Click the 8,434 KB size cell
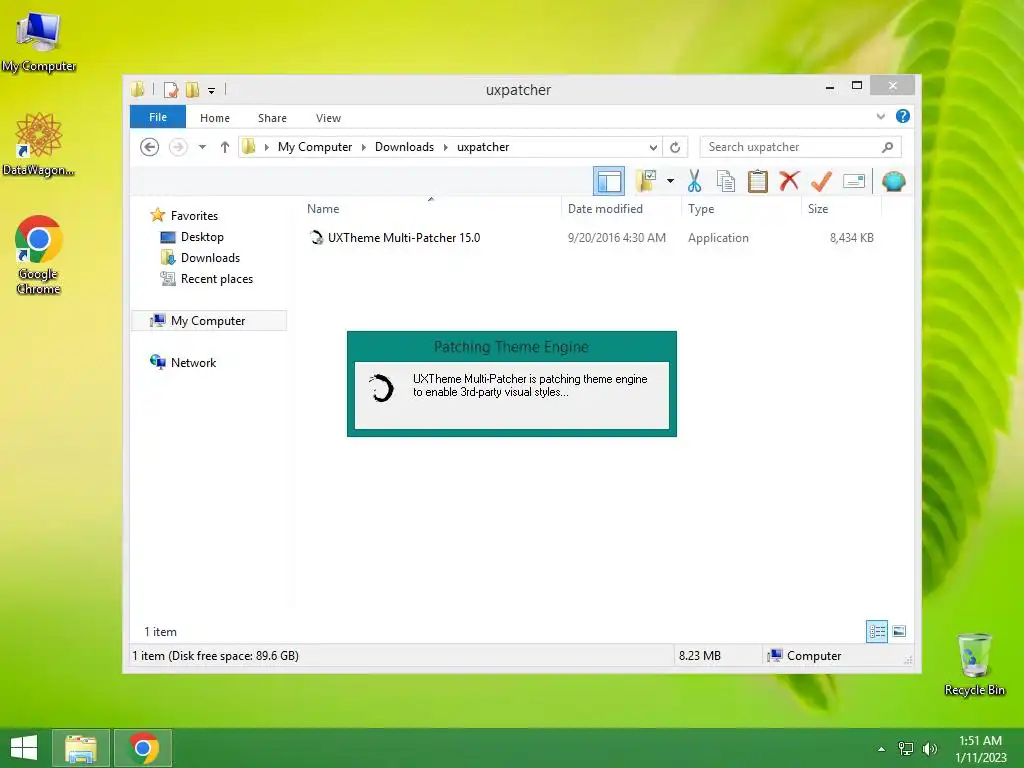 [x=852, y=238]
